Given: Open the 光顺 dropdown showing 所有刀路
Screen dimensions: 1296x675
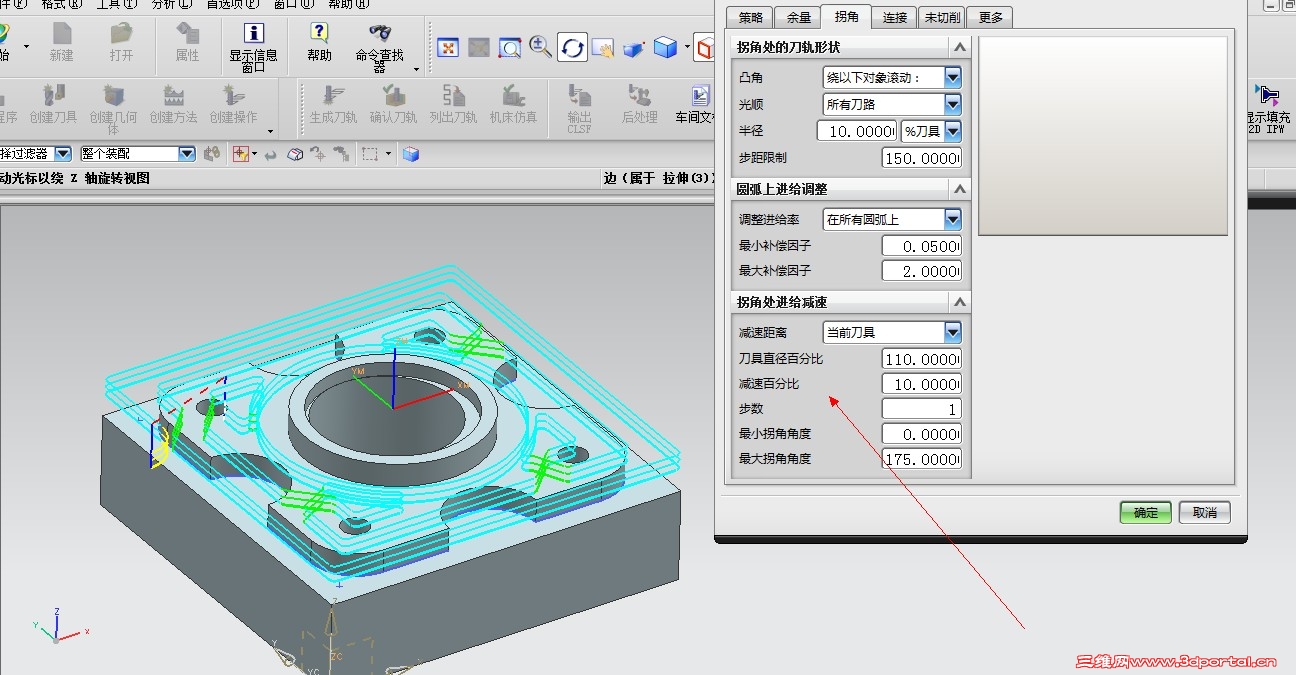Looking at the screenshot, I should (x=952, y=104).
